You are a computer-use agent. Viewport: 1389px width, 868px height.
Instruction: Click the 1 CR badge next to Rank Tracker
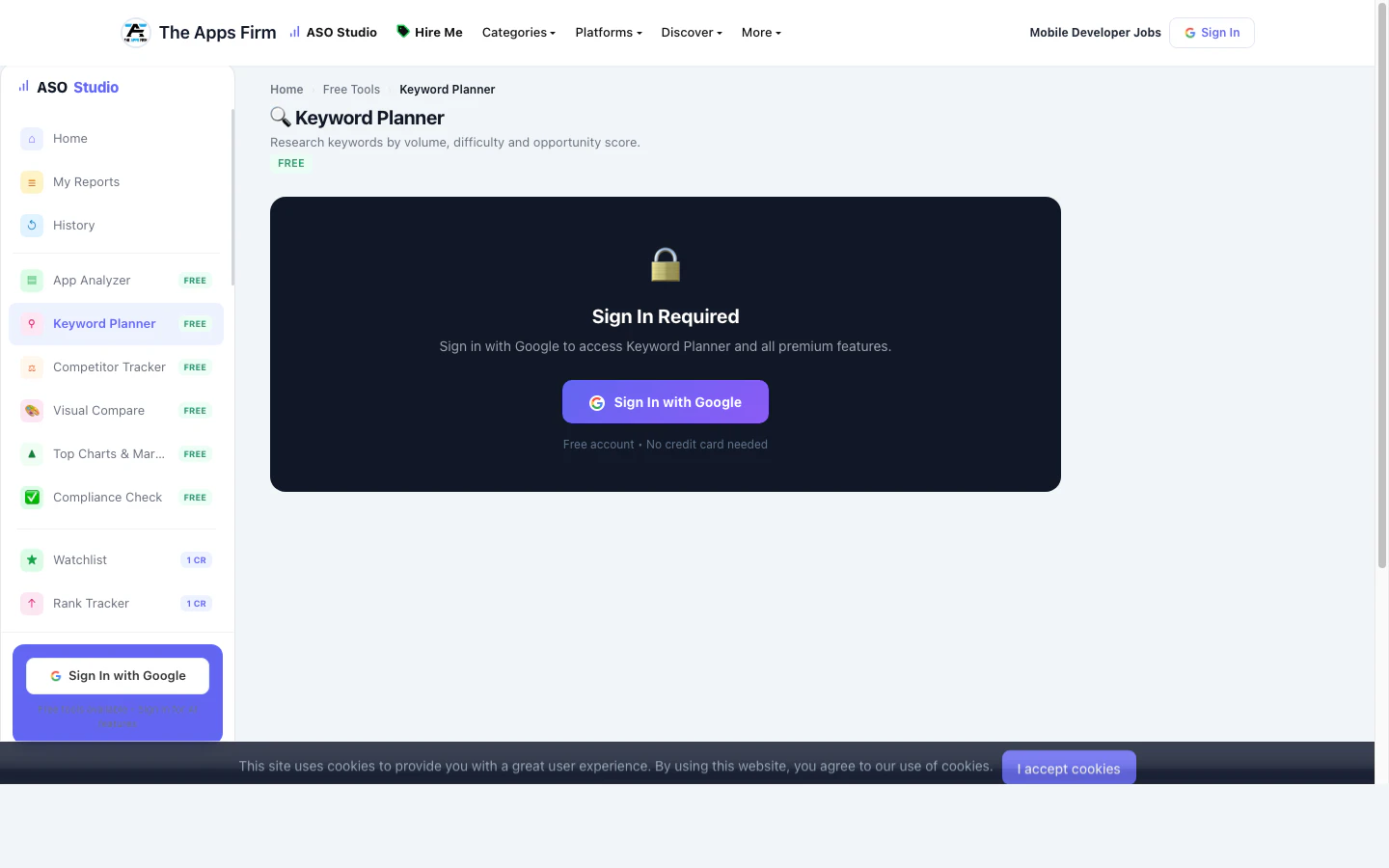(197, 604)
